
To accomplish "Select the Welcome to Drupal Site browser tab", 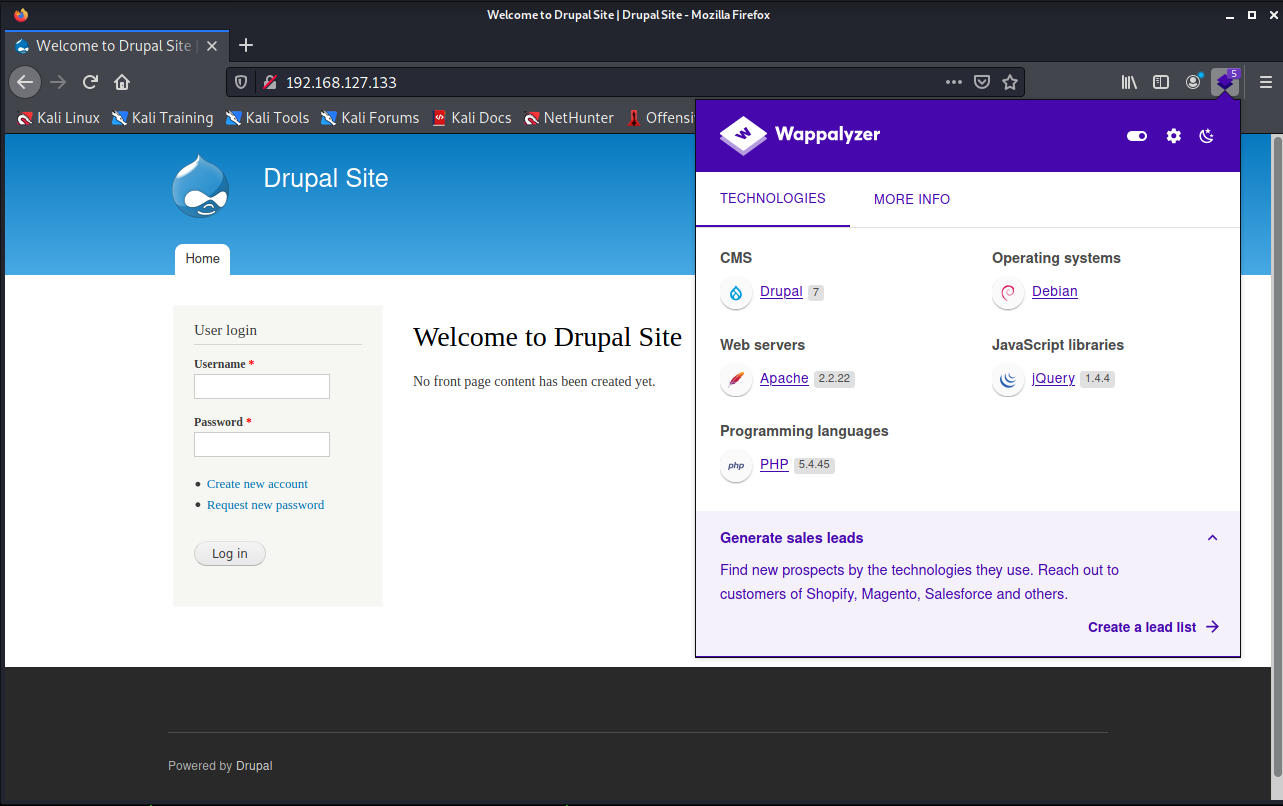I will [116, 46].
